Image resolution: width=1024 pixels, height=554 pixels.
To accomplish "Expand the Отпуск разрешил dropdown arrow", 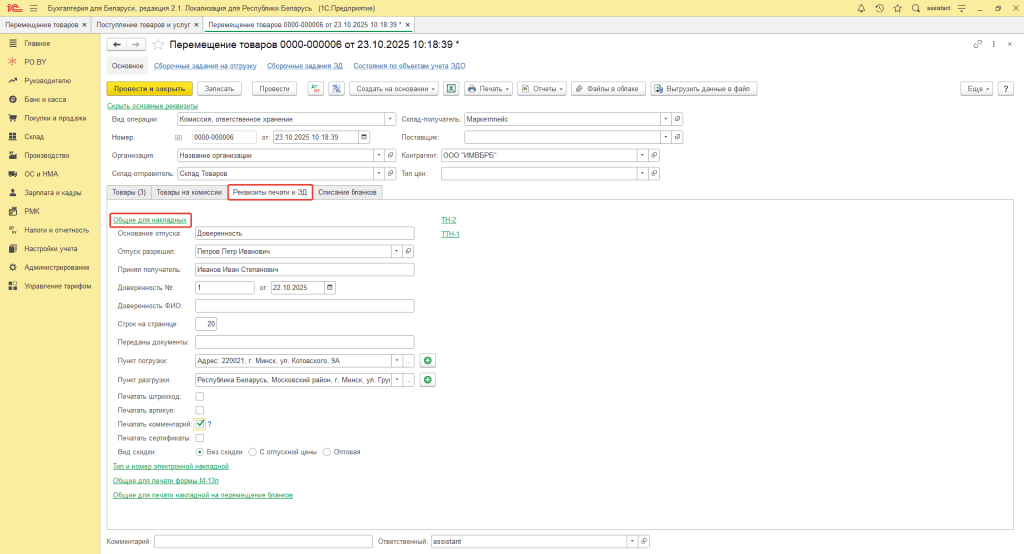I will pyautogui.click(x=397, y=251).
